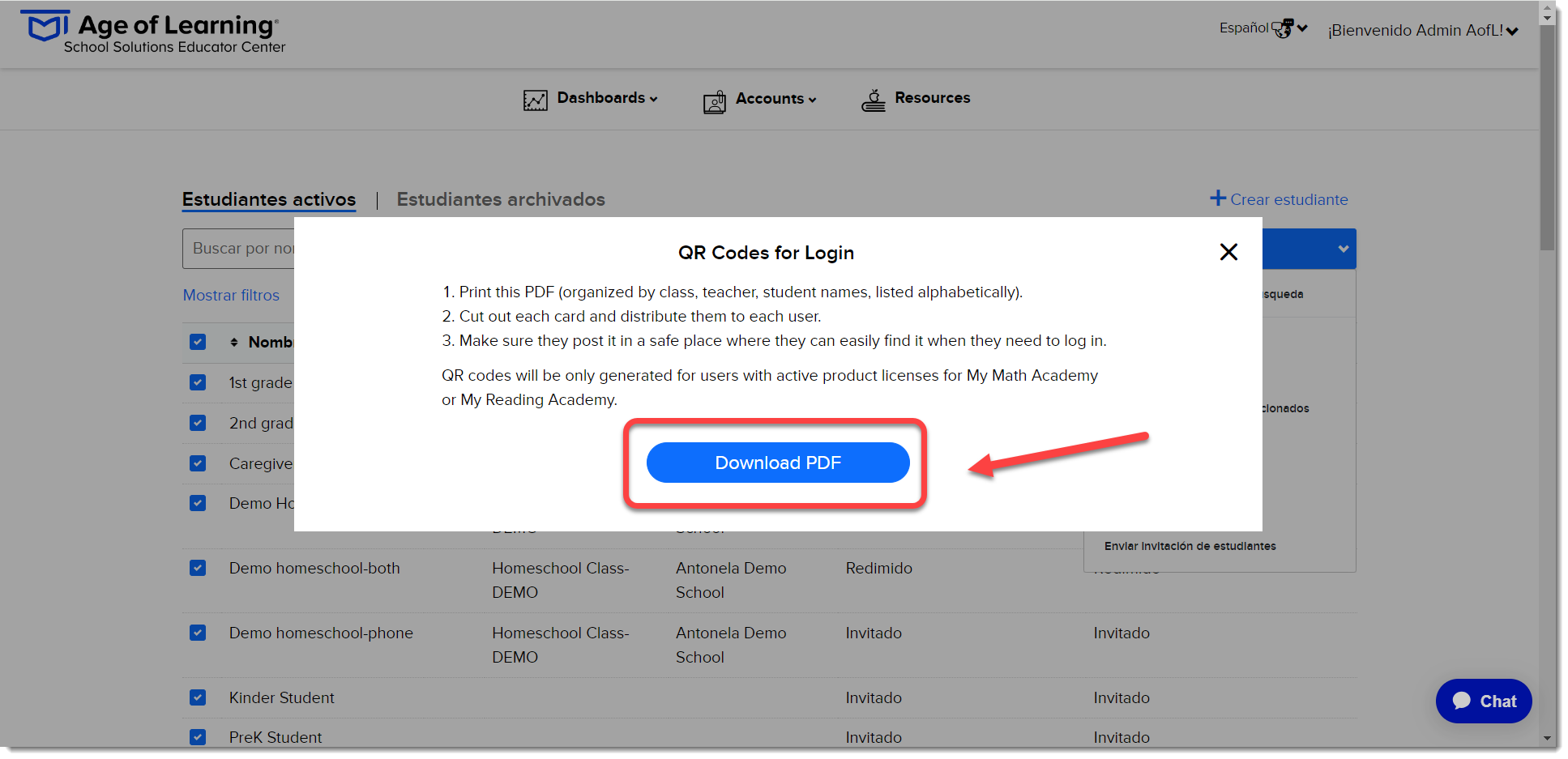The height and width of the screenshot is (759, 1568).
Task: Click School Solutions Educator Center text
Action: [175, 47]
